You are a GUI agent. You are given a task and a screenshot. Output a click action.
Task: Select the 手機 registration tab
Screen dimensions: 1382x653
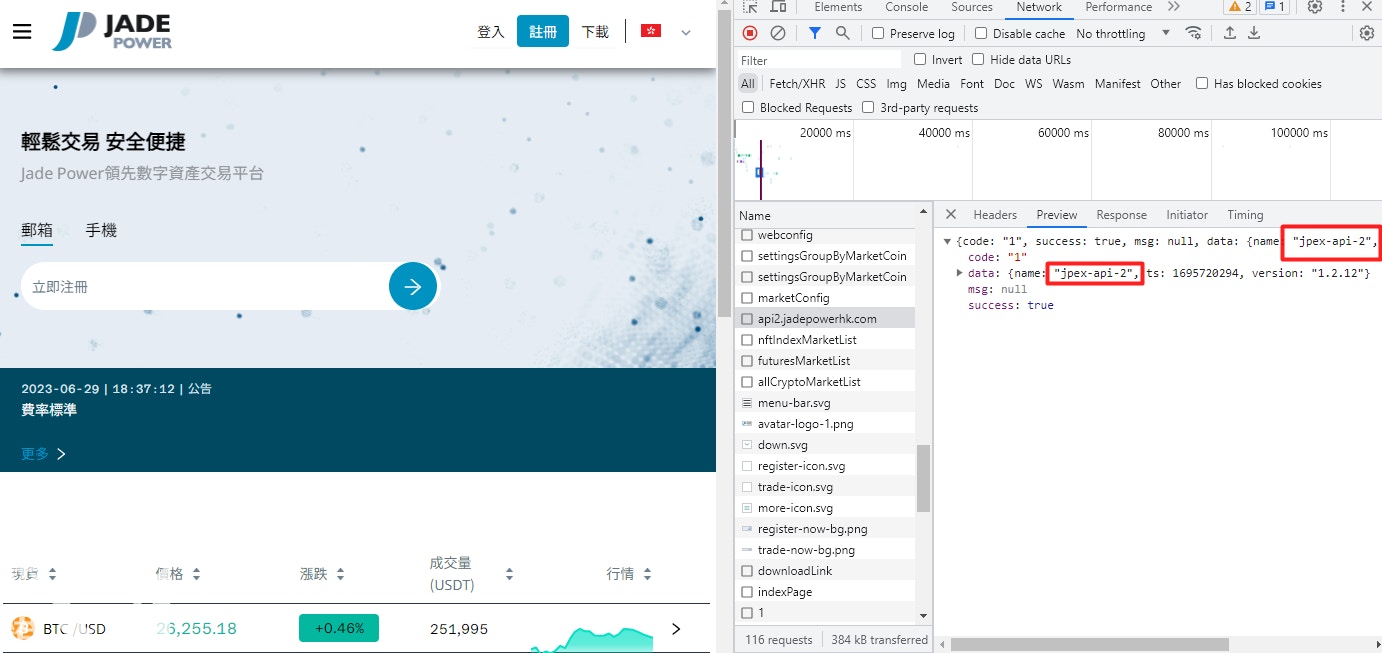point(101,230)
